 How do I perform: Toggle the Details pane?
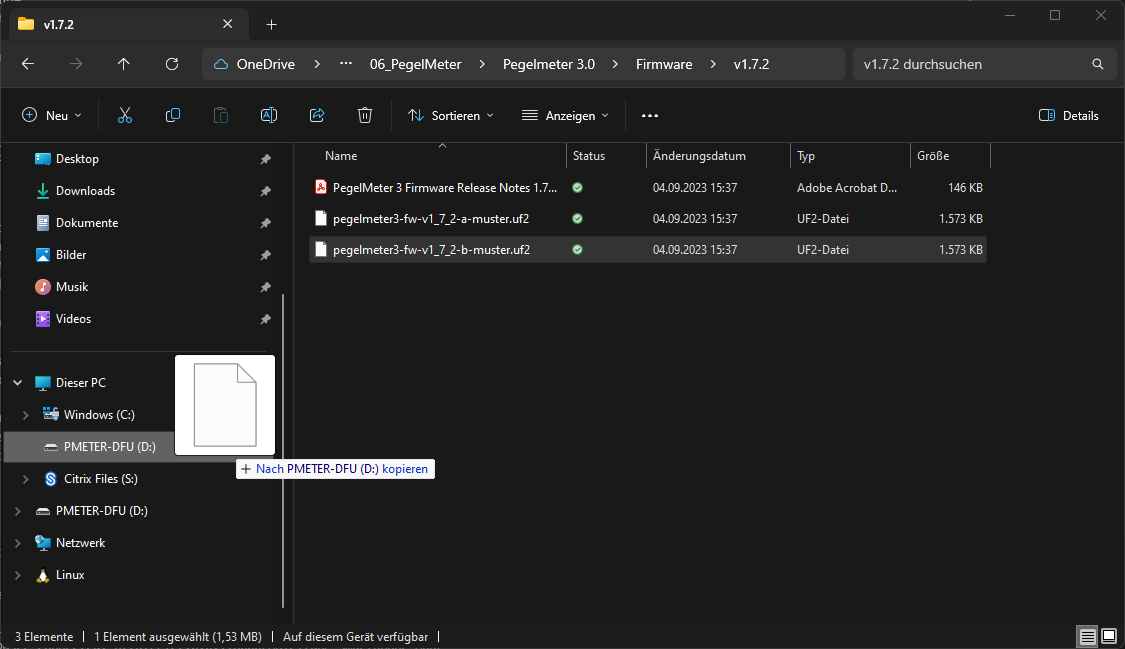[x=1069, y=115]
